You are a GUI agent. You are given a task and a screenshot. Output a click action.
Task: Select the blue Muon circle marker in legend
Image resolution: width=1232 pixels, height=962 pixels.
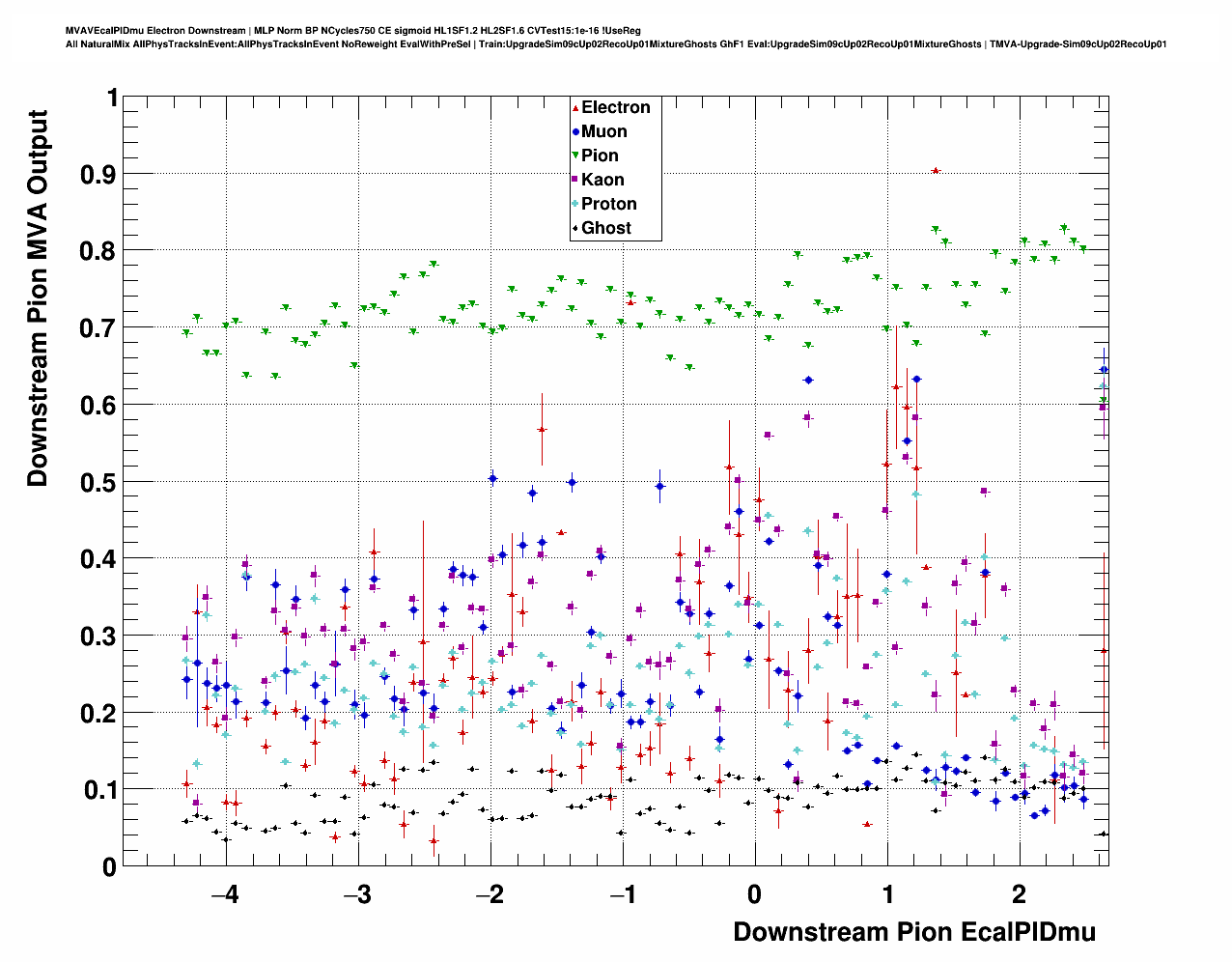575,131
